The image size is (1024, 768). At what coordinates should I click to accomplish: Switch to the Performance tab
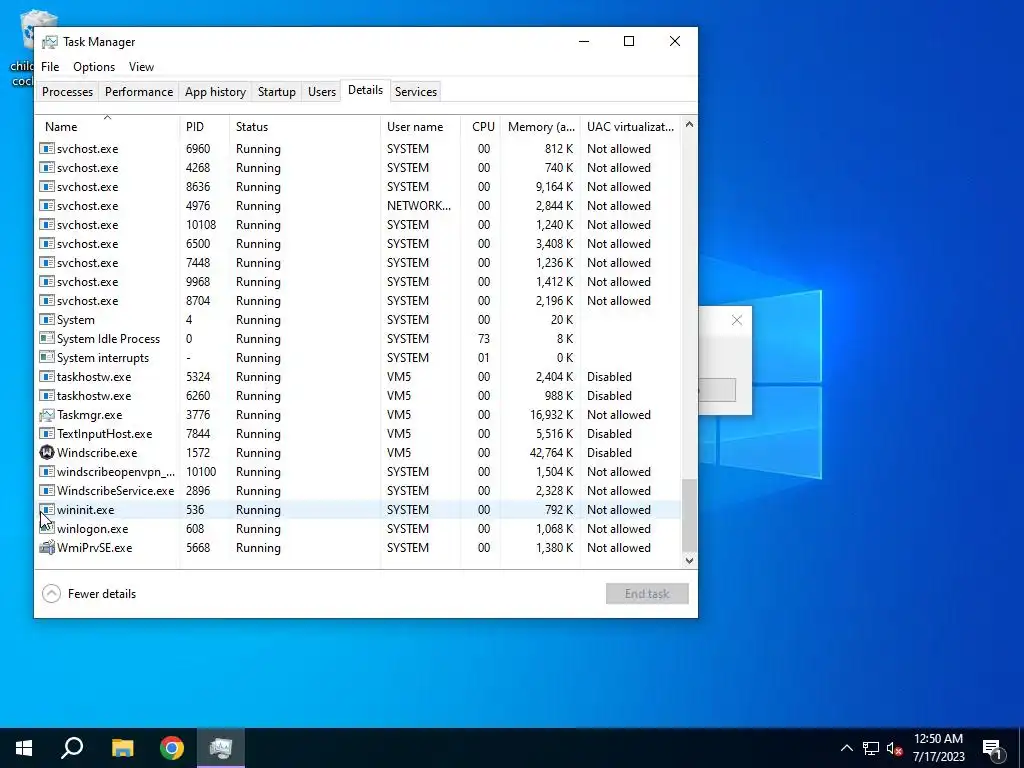139,91
